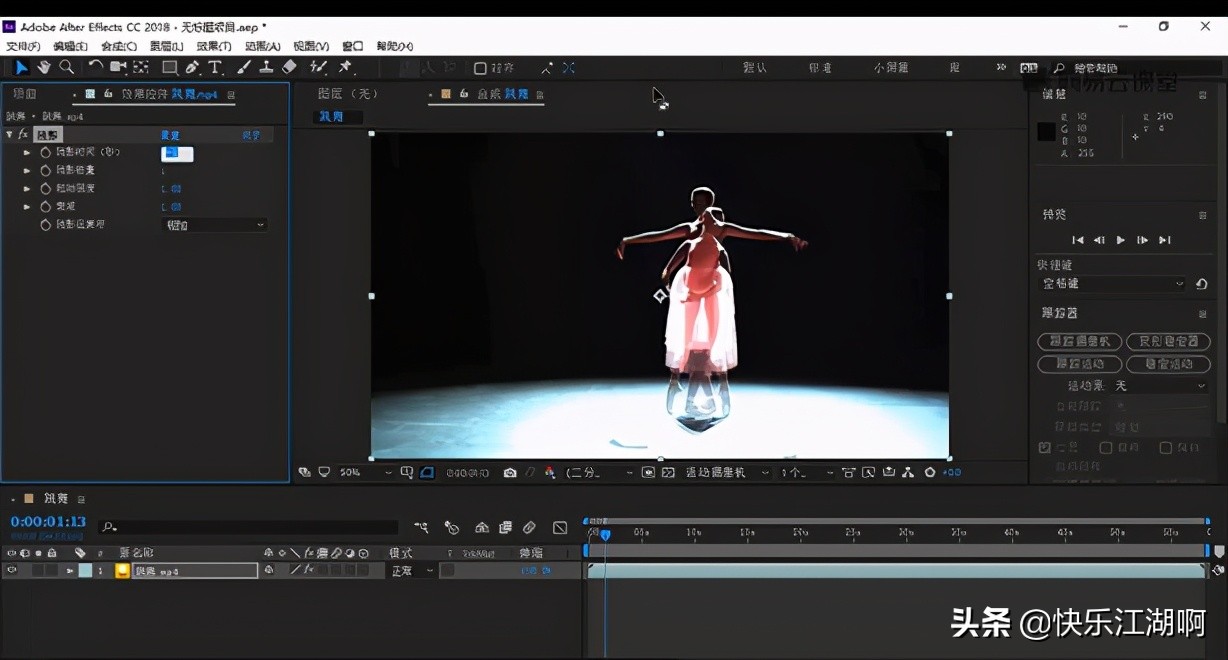Image resolution: width=1228 pixels, height=660 pixels.
Task: Select the Eraser tool
Action: 289,67
